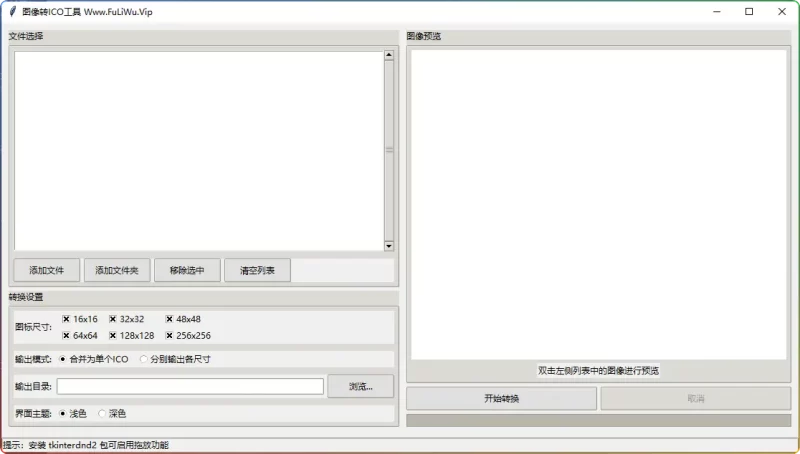Select 合并为单个ICO output mode
Screen dimensions: 800x454
pos(63,359)
